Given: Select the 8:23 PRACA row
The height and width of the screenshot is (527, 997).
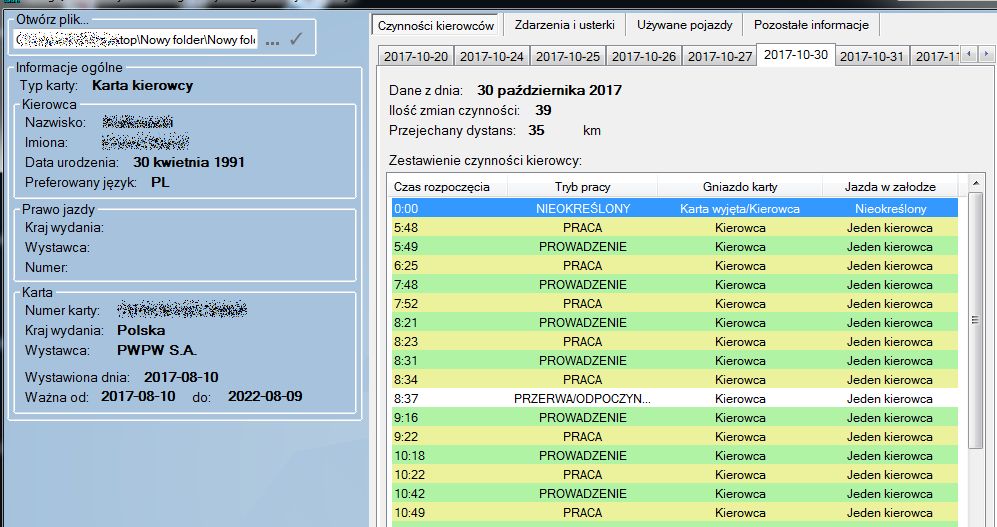Looking at the screenshot, I should 675,342.
